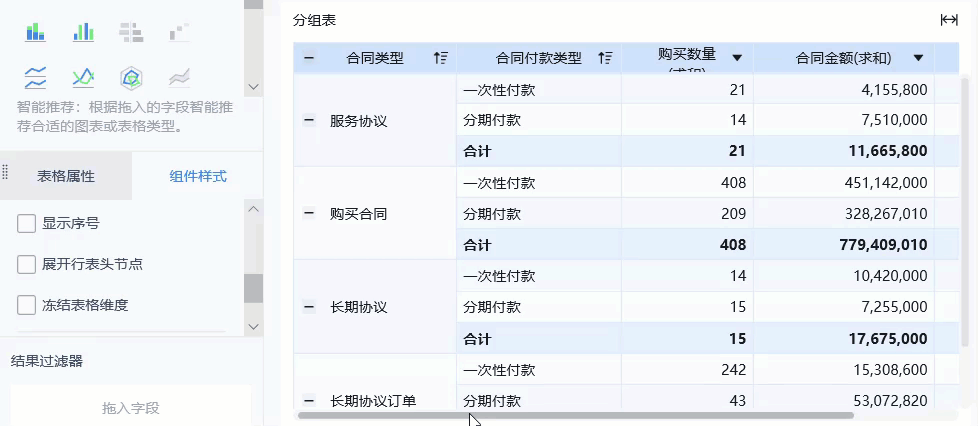
Task: Sort by the 合同付款类型 column icon
Action: [x=605, y=59]
